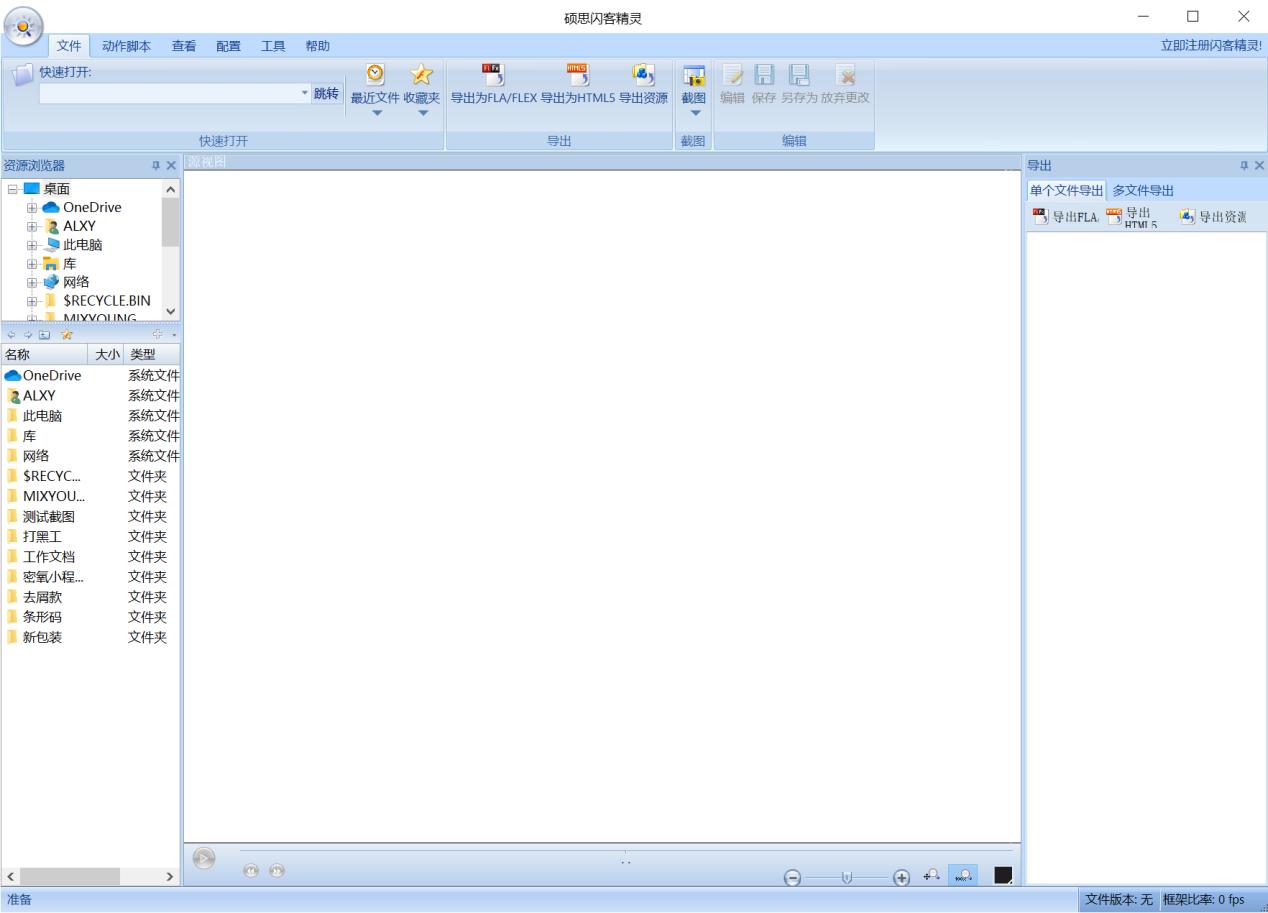Sort by 类型 column header
The height and width of the screenshot is (913, 1268).
click(x=153, y=354)
